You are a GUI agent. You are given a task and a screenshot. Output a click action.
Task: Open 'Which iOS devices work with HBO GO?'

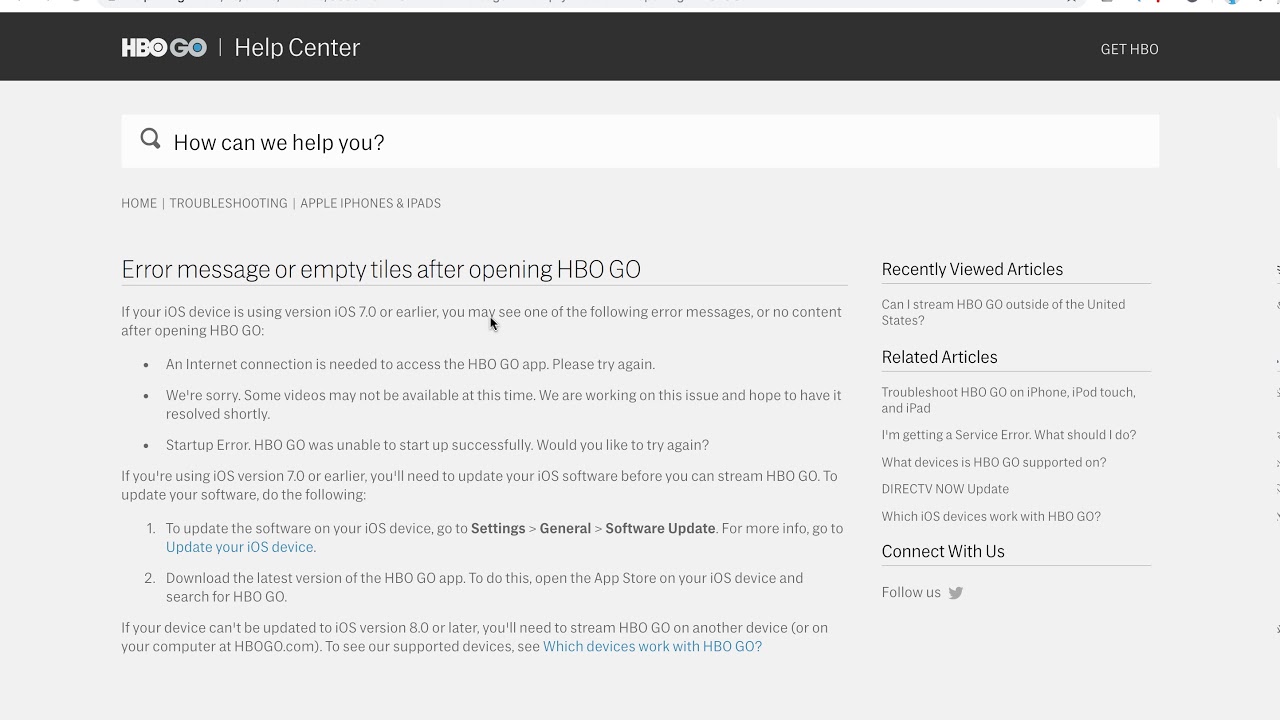tap(991, 517)
